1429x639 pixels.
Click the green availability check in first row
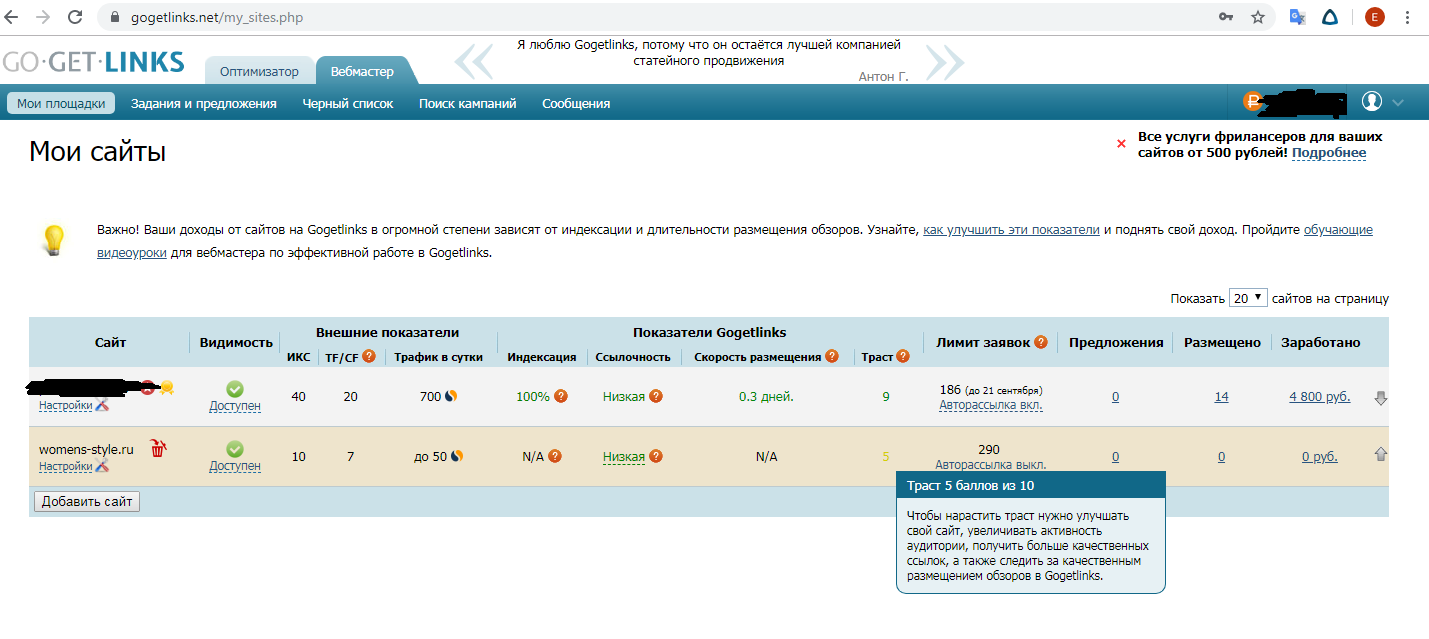234,388
